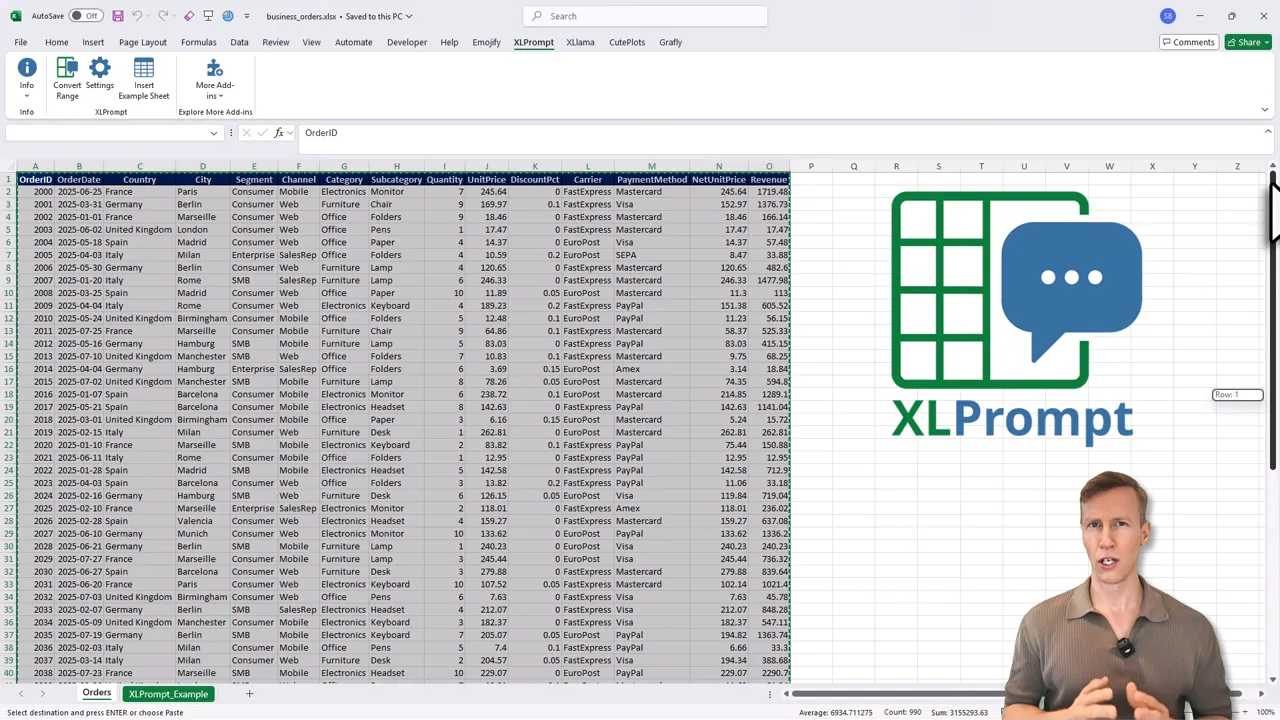Redo the last action
This screenshot has width=1280, height=720.
[x=163, y=15]
